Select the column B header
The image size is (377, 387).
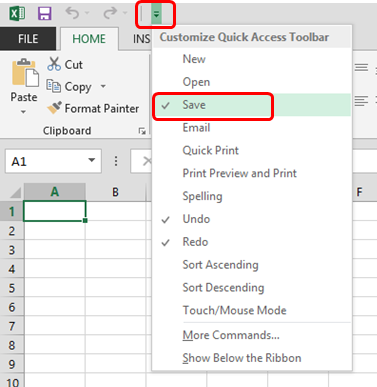[x=115, y=192]
